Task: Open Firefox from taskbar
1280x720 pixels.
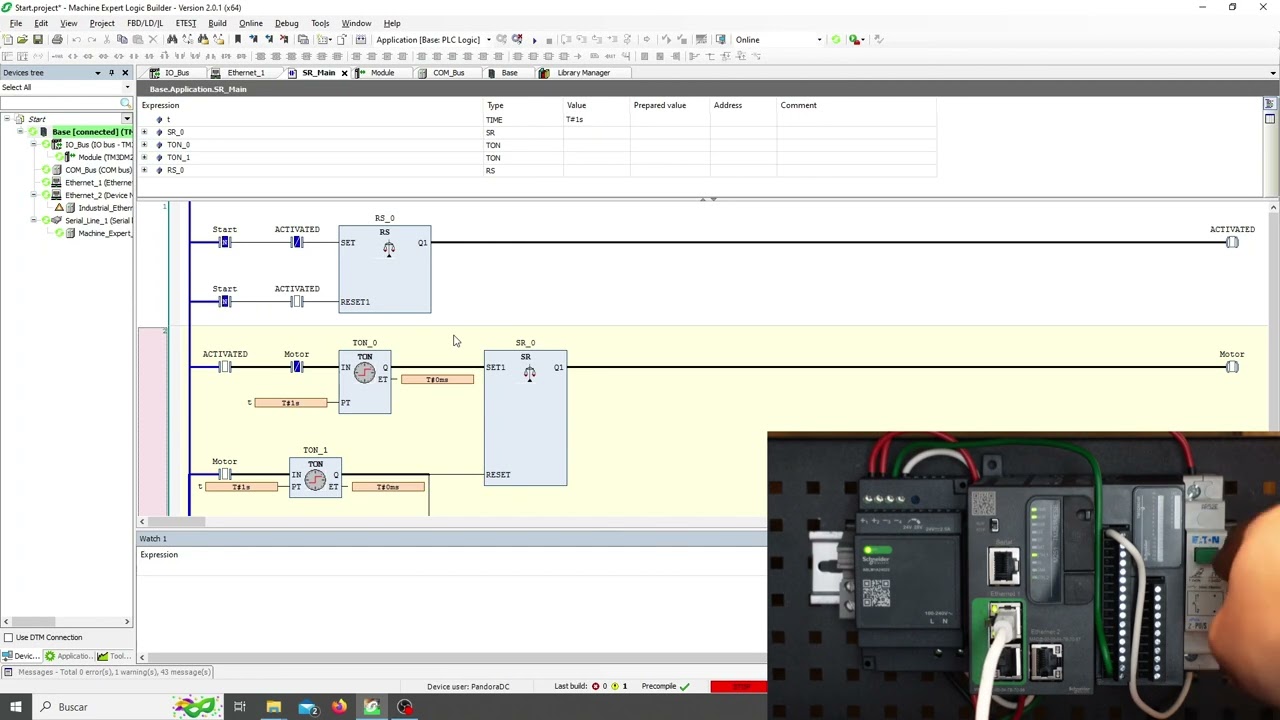Action: pos(339,707)
